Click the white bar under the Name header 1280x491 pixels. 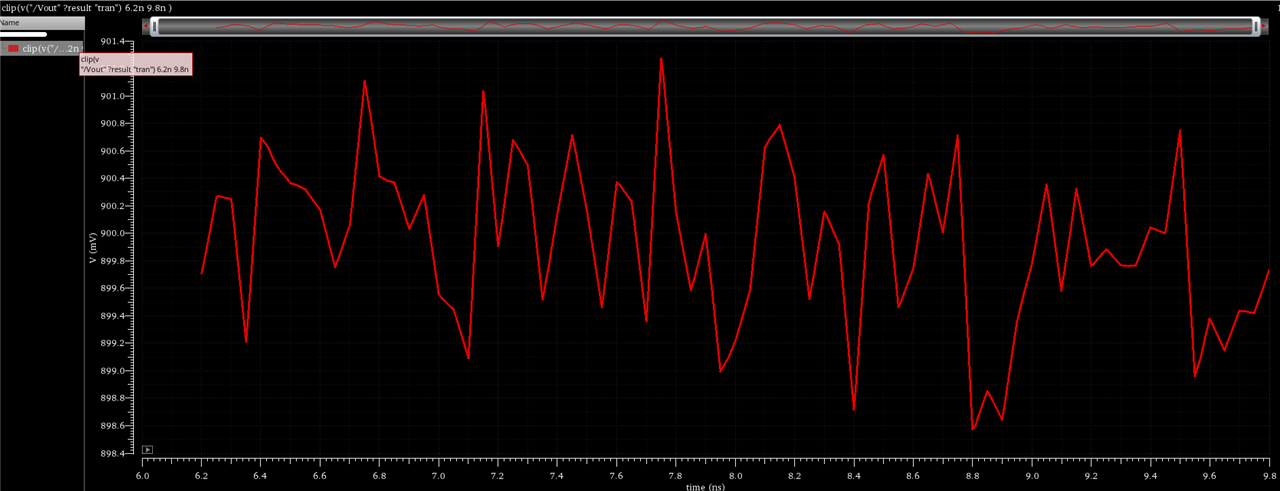click(24, 35)
